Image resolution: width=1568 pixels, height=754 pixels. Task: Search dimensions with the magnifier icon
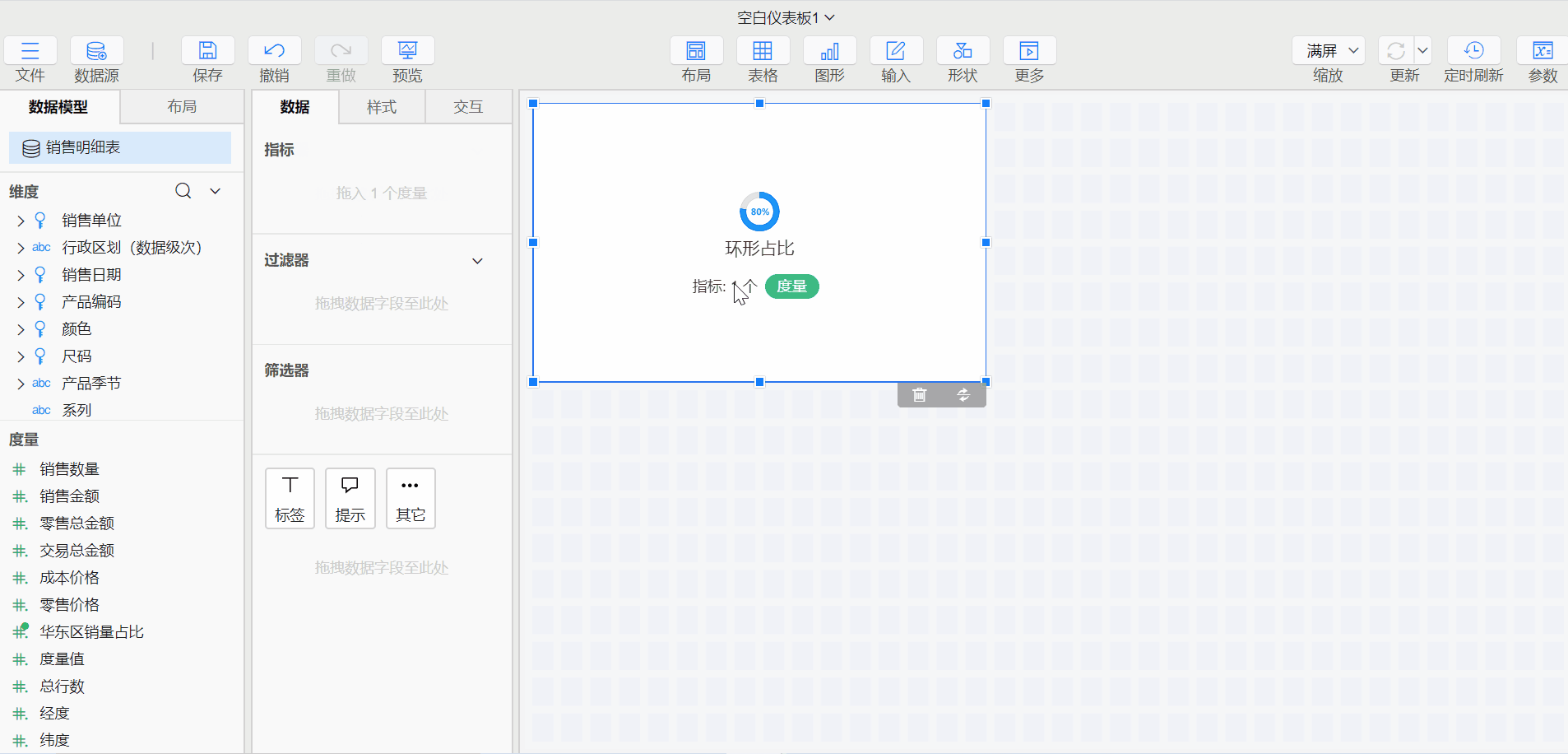(183, 191)
